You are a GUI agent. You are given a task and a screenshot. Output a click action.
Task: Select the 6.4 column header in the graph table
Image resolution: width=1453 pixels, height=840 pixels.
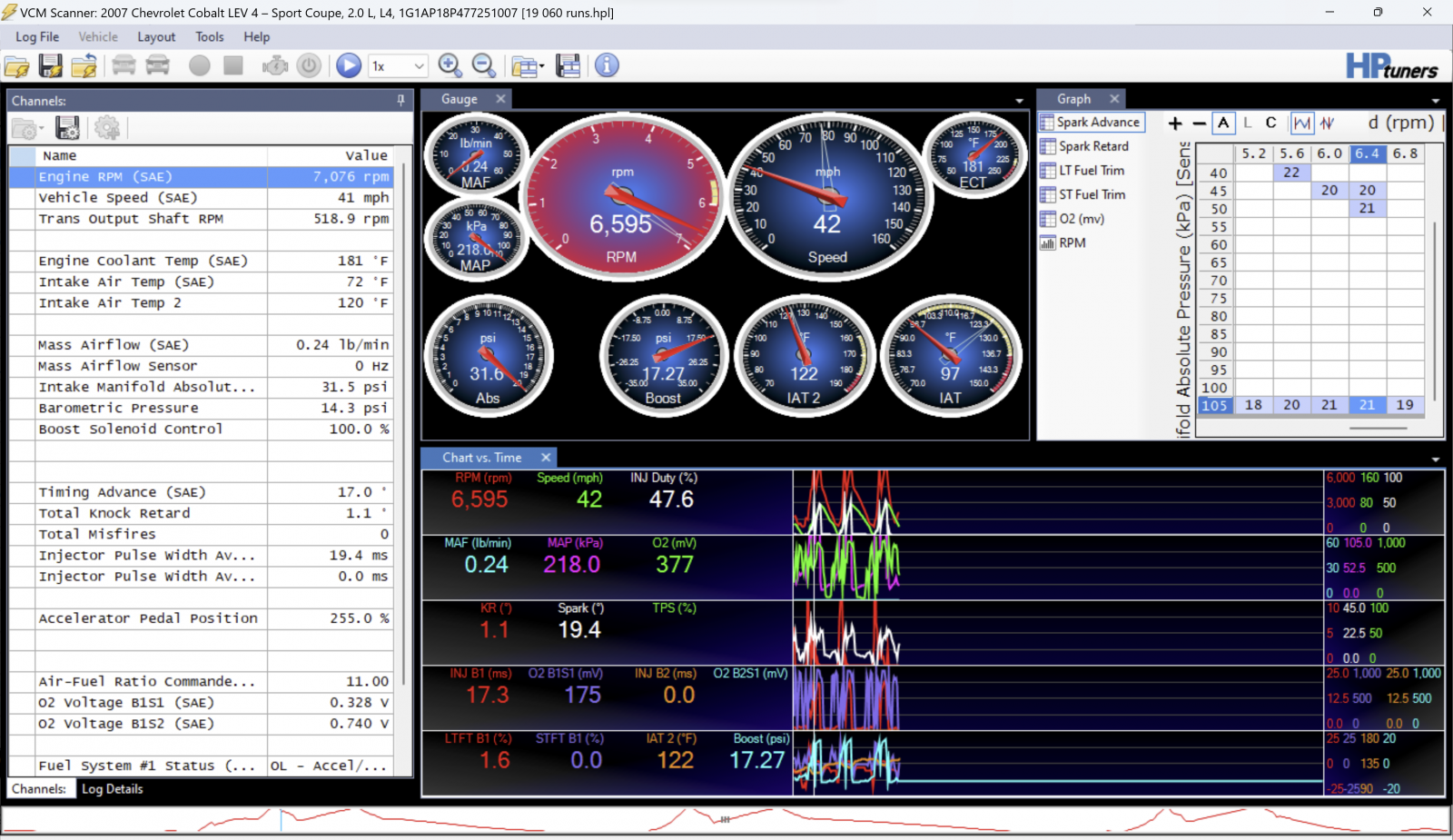(1368, 153)
